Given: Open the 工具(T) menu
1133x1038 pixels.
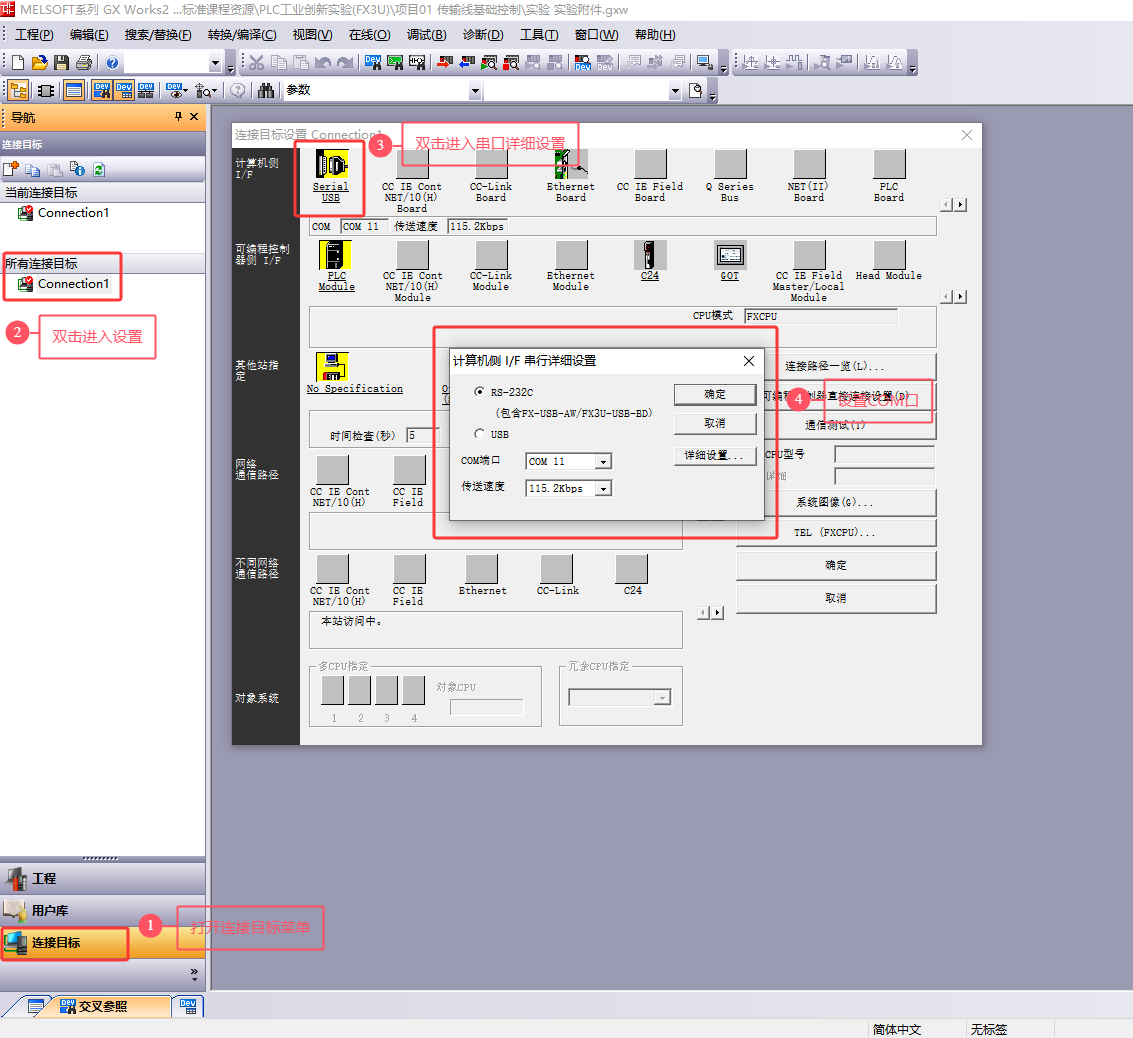Looking at the screenshot, I should coord(539,35).
